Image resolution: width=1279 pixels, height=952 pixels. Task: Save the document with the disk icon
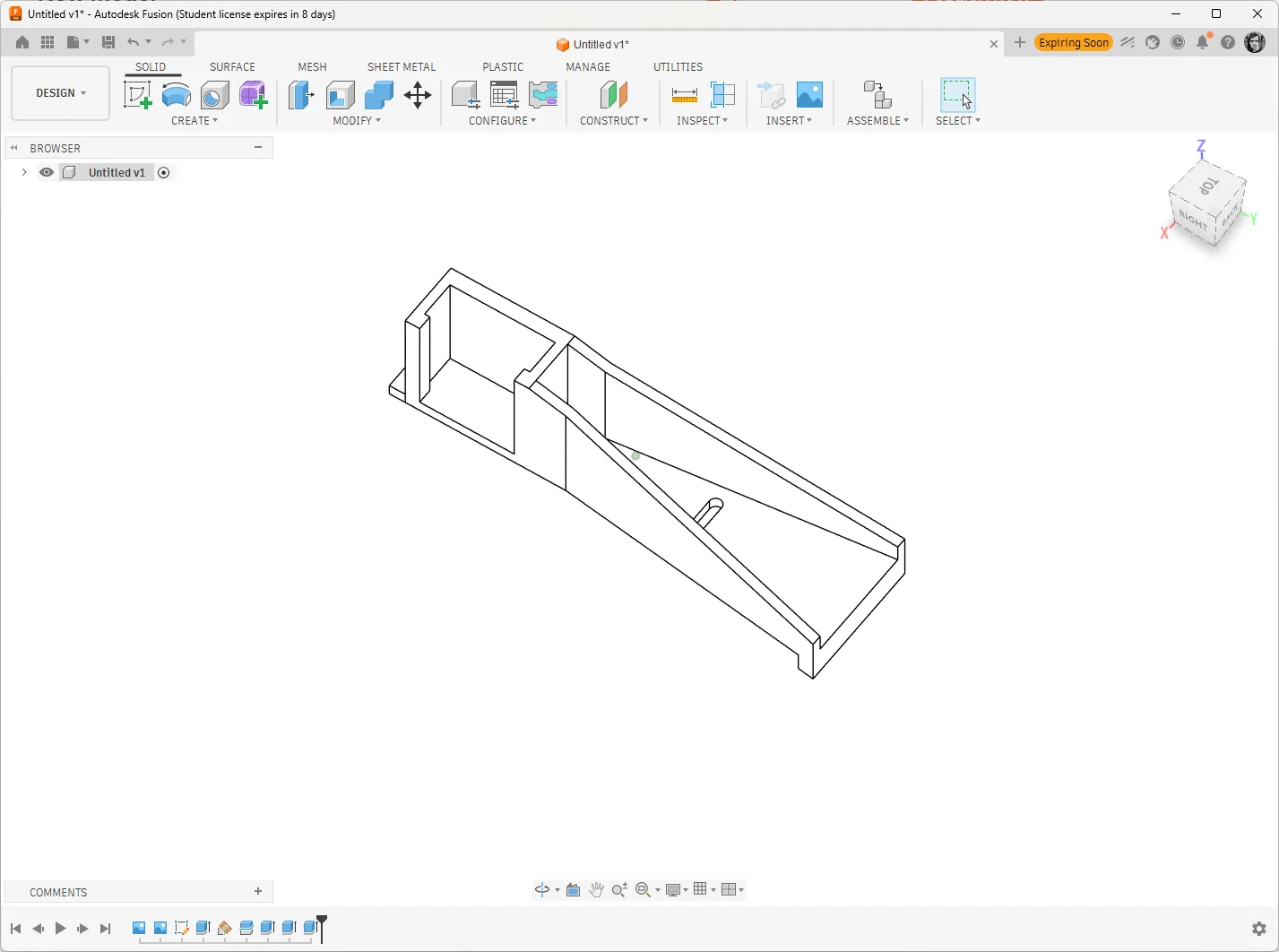pos(108,42)
